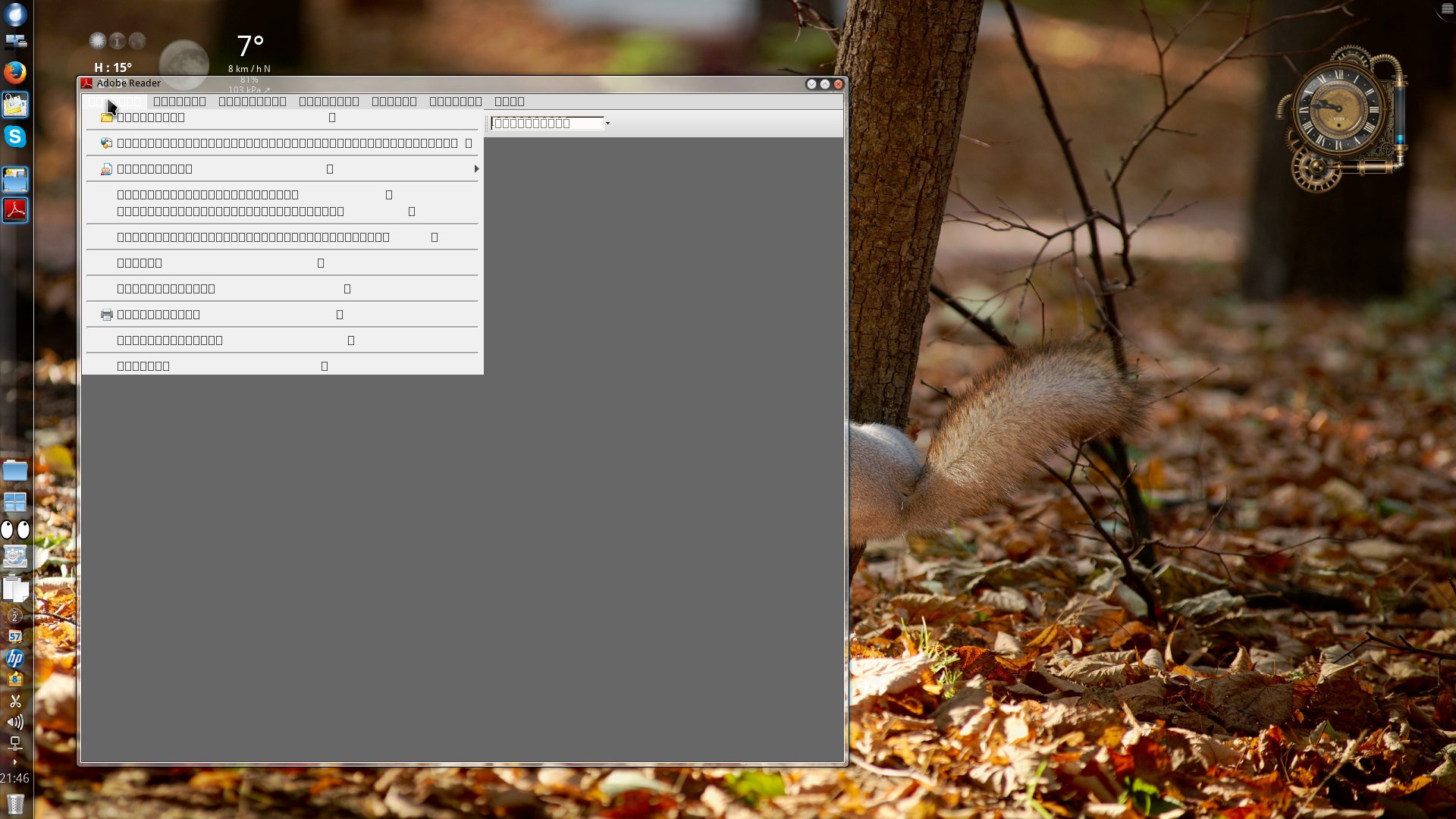Viewport: 1456px width, 819px height.
Task: Expand hidden tray icons with the small triangle
Action: (x=14, y=761)
